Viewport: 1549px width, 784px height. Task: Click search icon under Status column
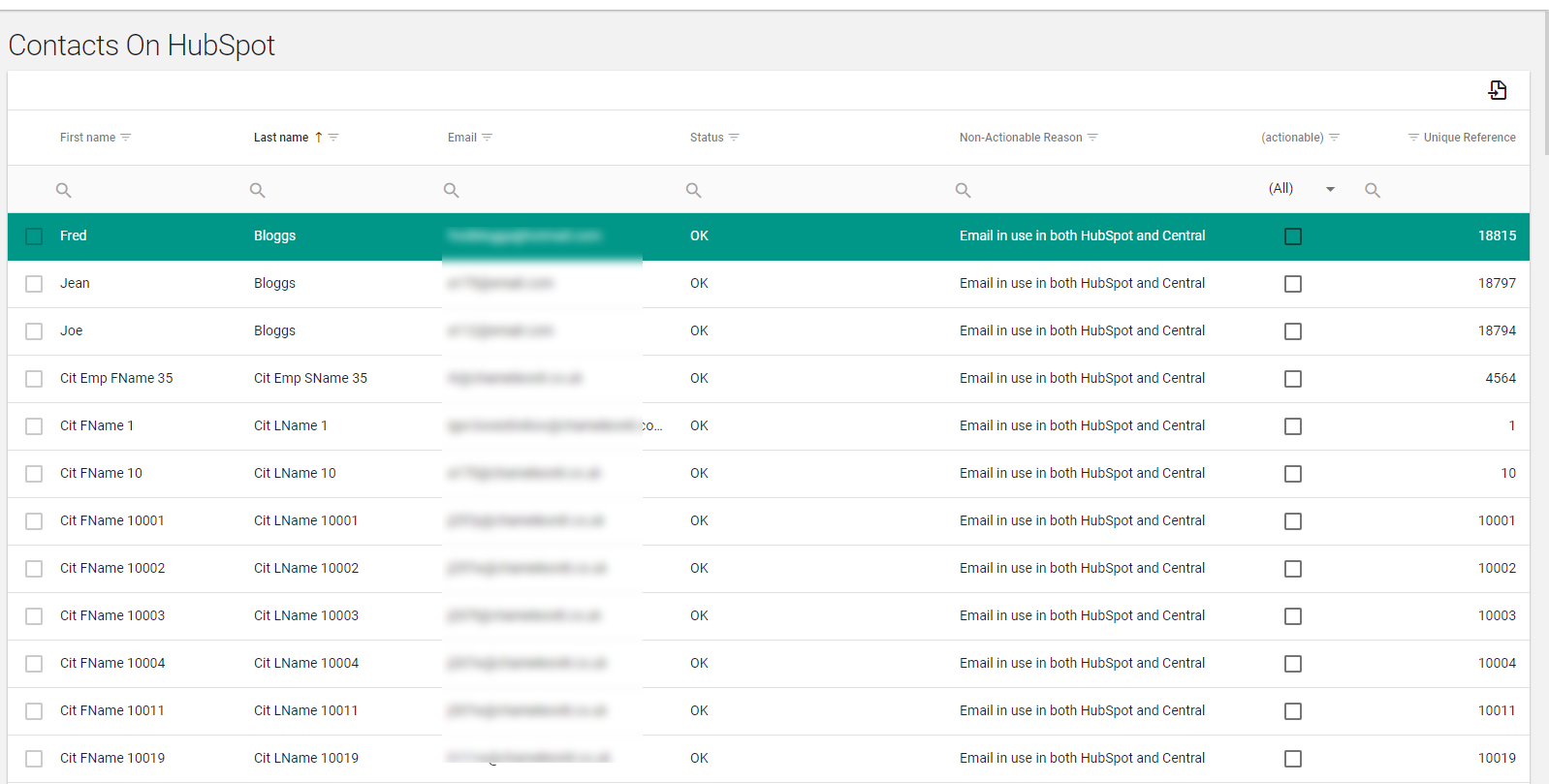tap(694, 190)
